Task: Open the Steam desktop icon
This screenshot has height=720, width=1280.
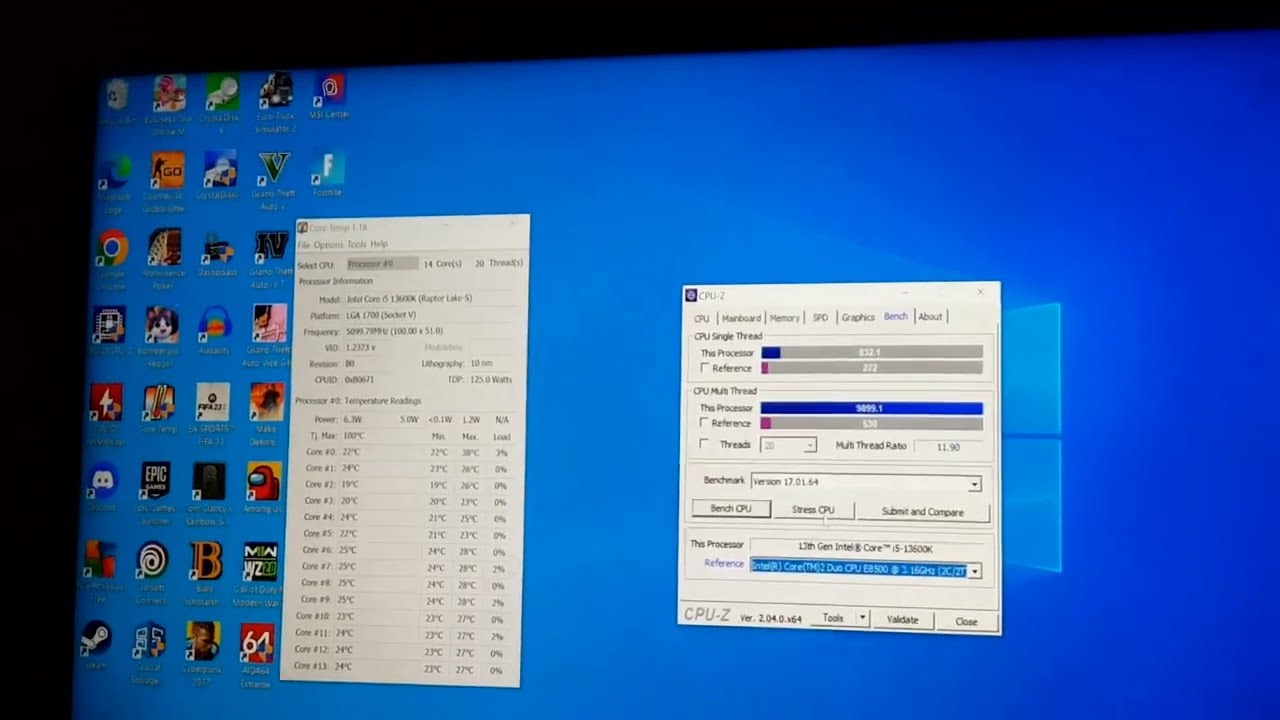Action: tap(97, 644)
